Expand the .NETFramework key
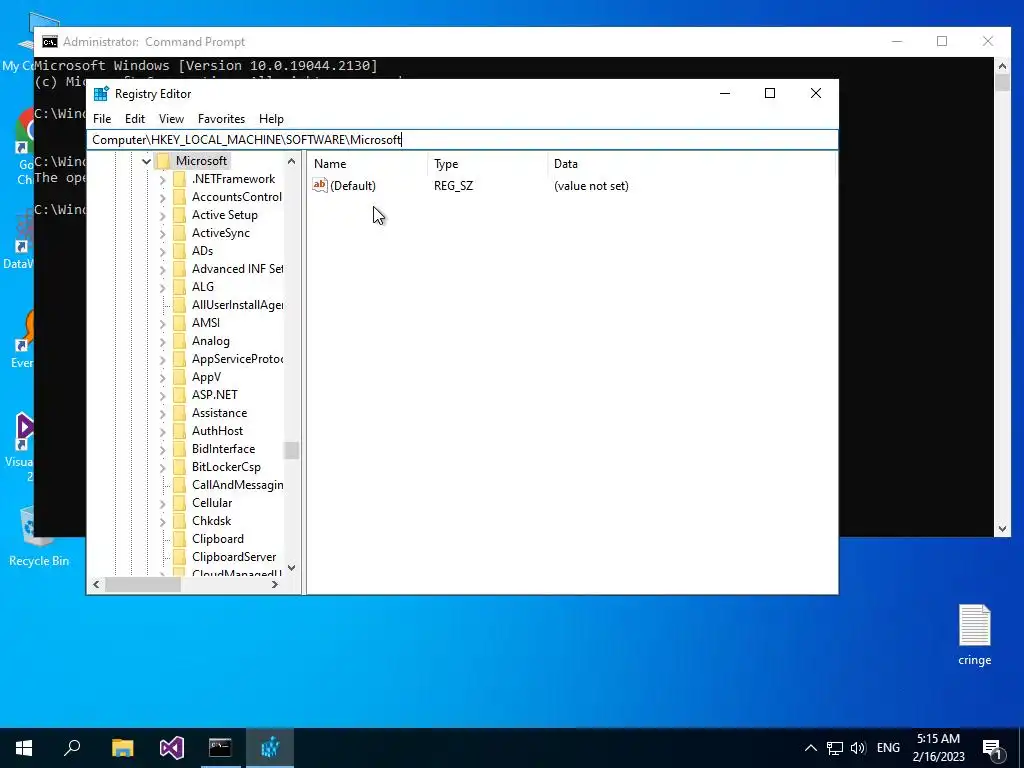1024x768 pixels. 163,179
